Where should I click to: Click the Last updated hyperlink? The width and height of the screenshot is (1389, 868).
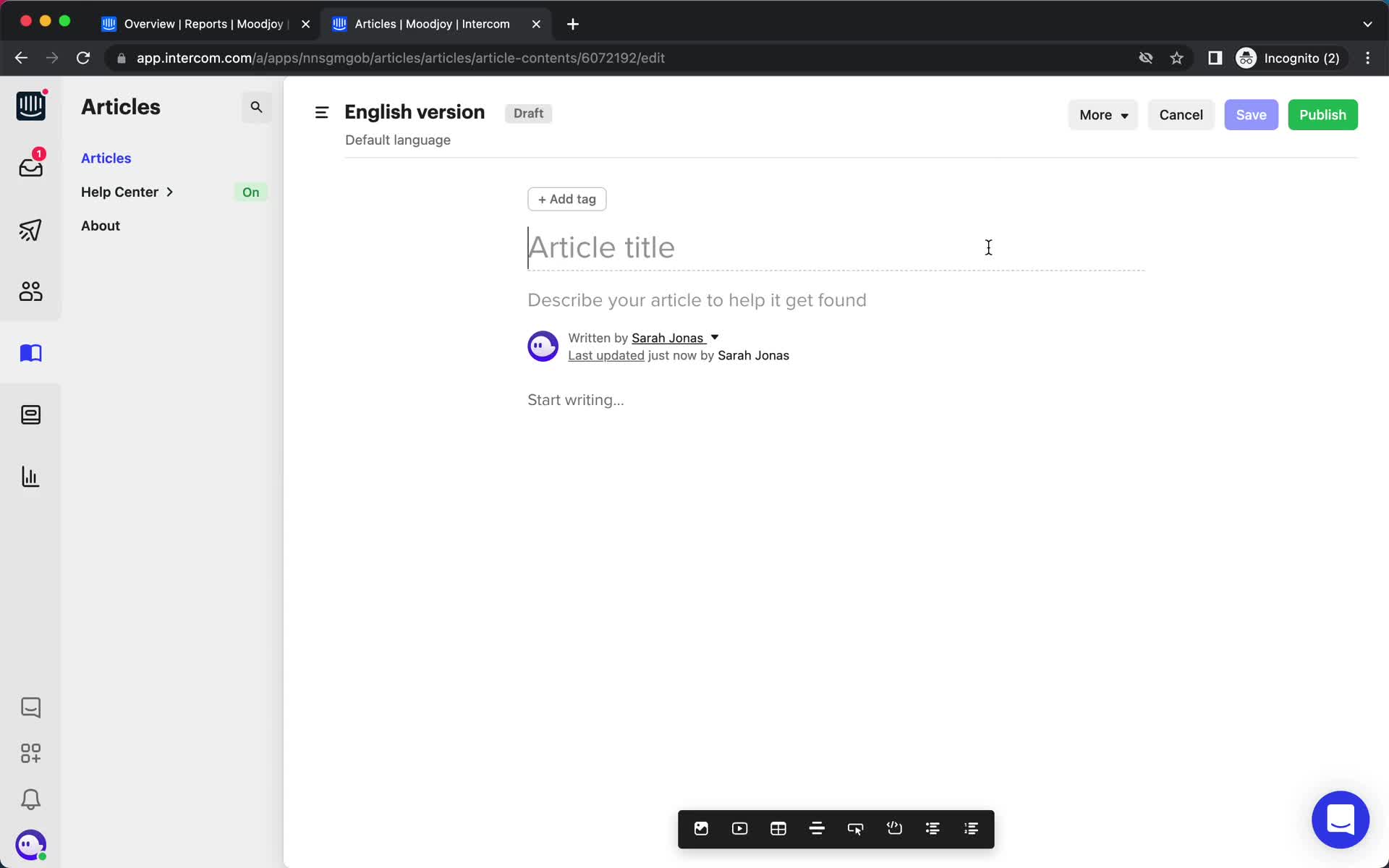[606, 354]
